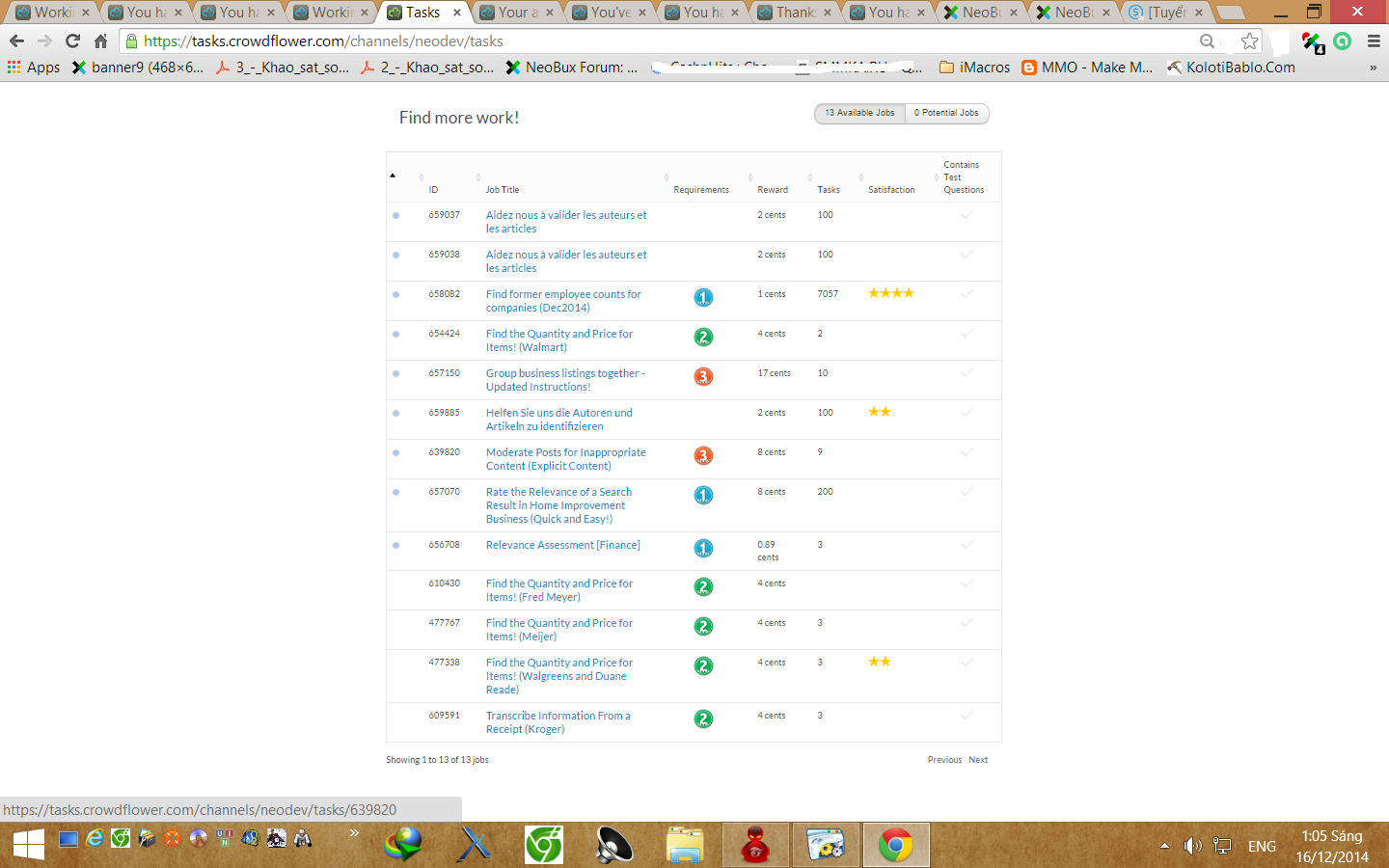The width and height of the screenshot is (1389, 868).
Task: Go back with the browser back arrow
Action: pyautogui.click(x=16, y=41)
